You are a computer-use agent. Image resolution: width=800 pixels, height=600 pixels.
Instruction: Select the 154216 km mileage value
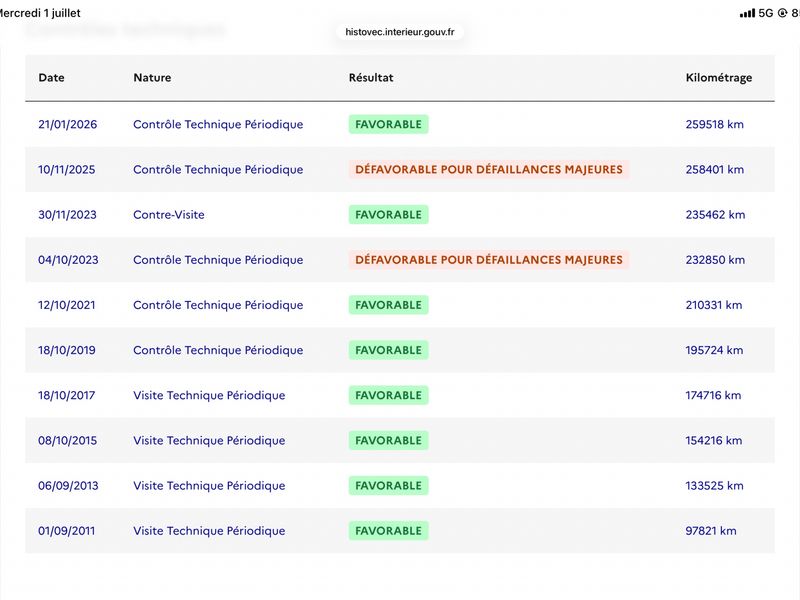click(713, 440)
